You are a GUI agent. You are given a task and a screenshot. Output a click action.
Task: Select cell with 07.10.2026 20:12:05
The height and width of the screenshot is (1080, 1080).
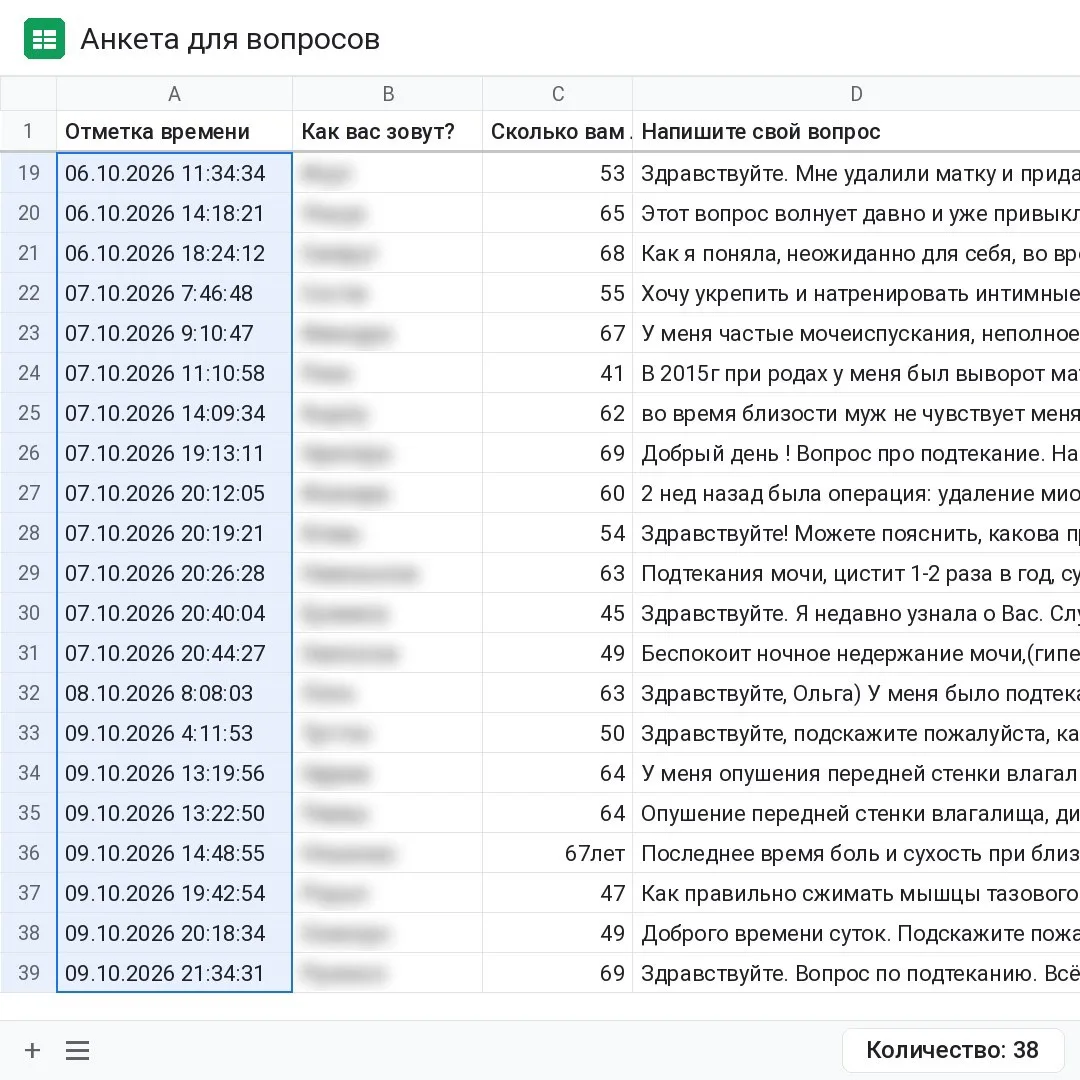(x=174, y=492)
